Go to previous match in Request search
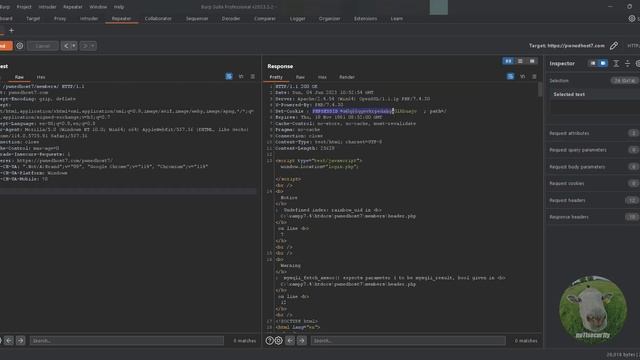The height and width of the screenshot is (360, 640). click(9, 340)
